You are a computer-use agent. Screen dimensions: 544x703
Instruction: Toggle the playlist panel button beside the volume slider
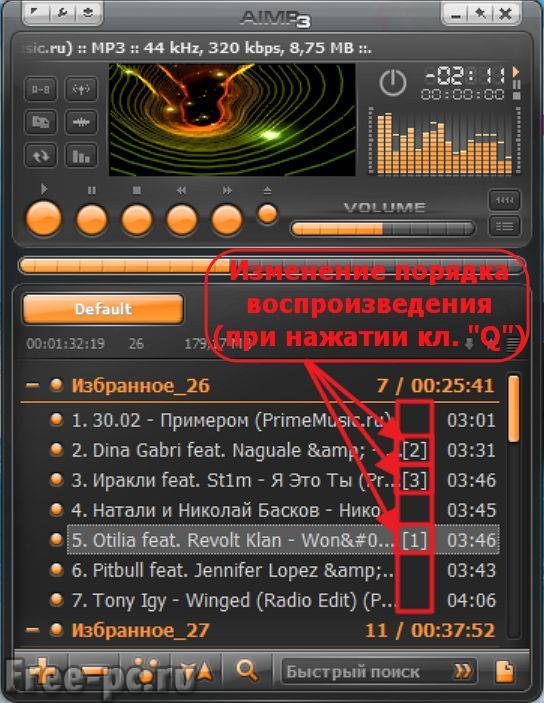click(504, 226)
